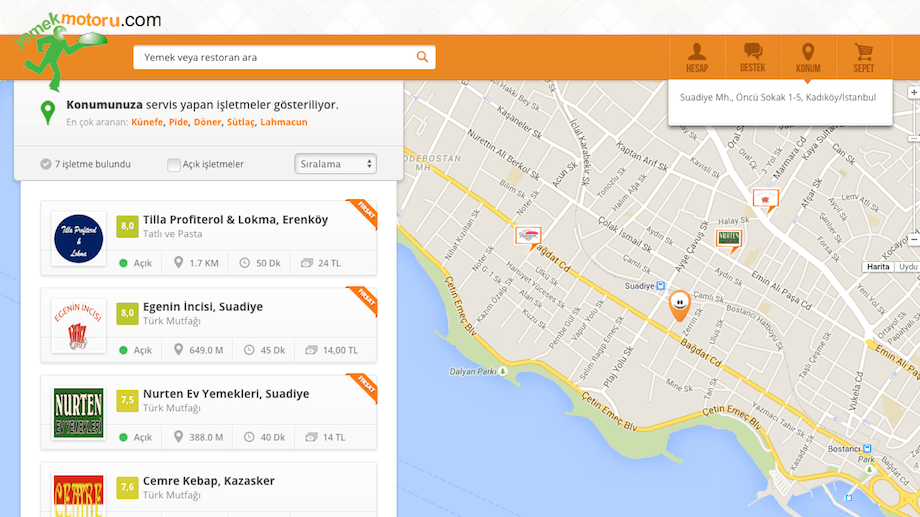Click the Lahmacun popular search link
Viewport: 920px width, 517px height.
pyautogui.click(x=284, y=122)
